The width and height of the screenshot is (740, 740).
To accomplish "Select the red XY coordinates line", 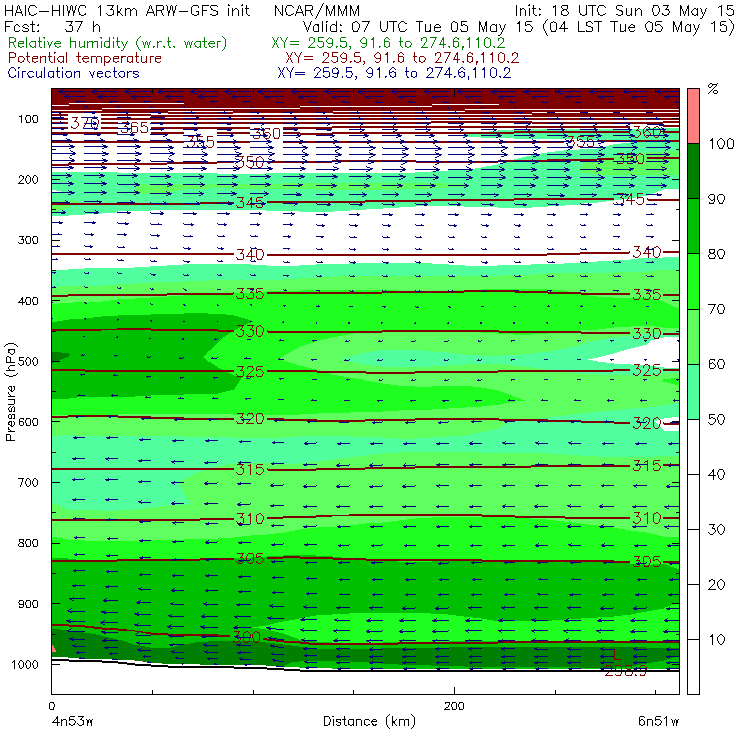I will pos(402,58).
